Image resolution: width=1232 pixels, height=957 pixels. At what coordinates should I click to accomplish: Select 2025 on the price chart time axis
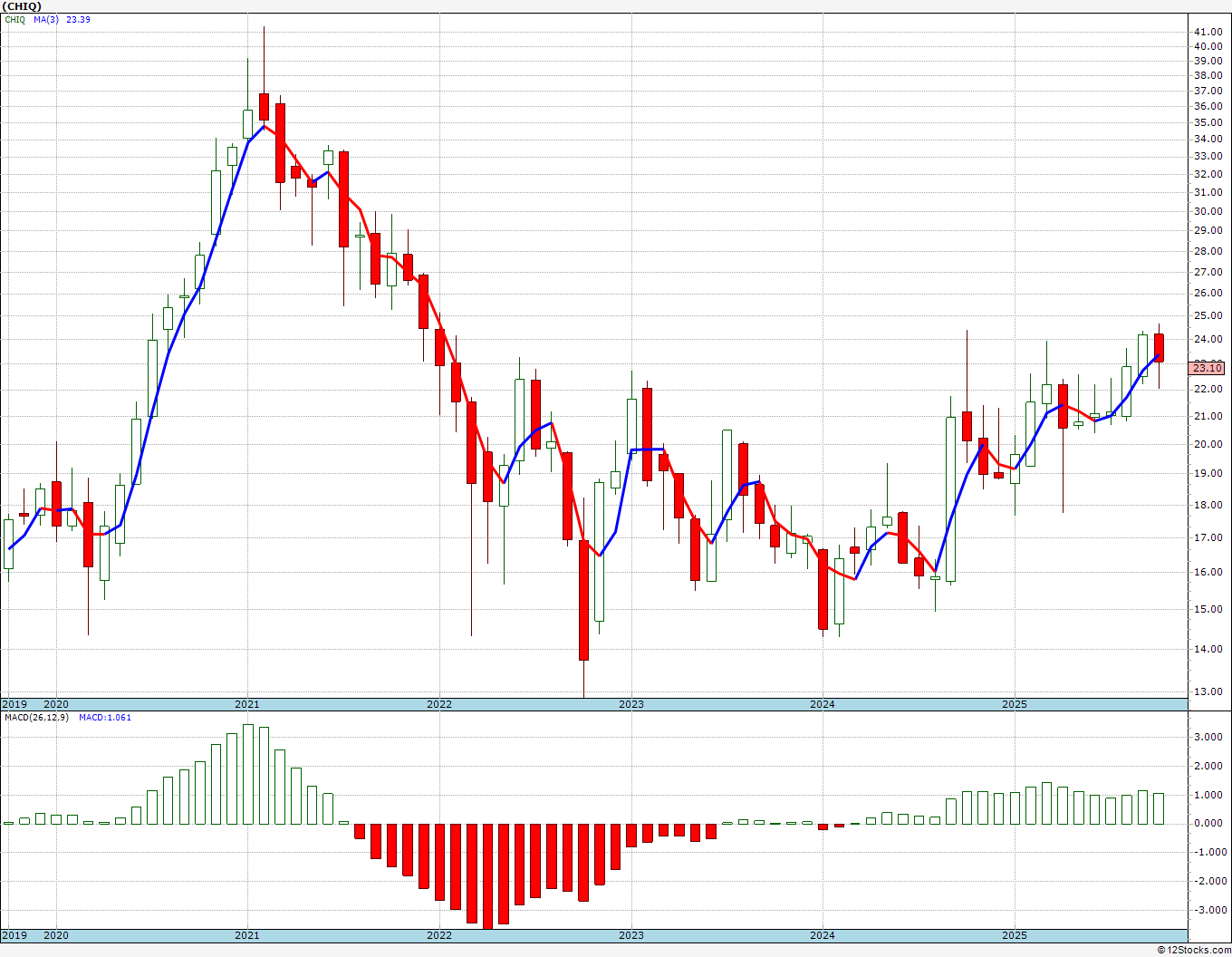(x=1015, y=703)
